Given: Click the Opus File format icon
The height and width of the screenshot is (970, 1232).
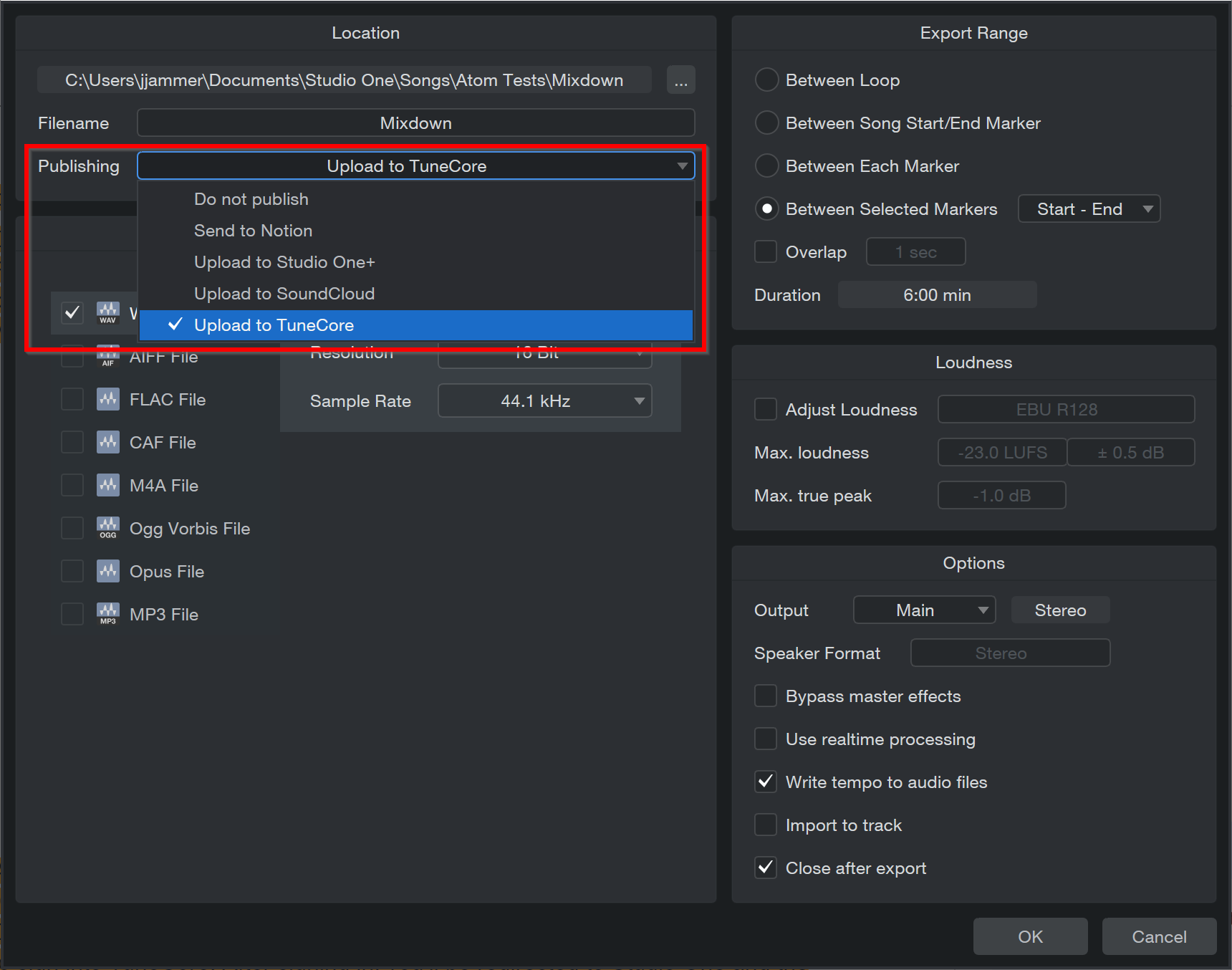Looking at the screenshot, I should pyautogui.click(x=108, y=571).
